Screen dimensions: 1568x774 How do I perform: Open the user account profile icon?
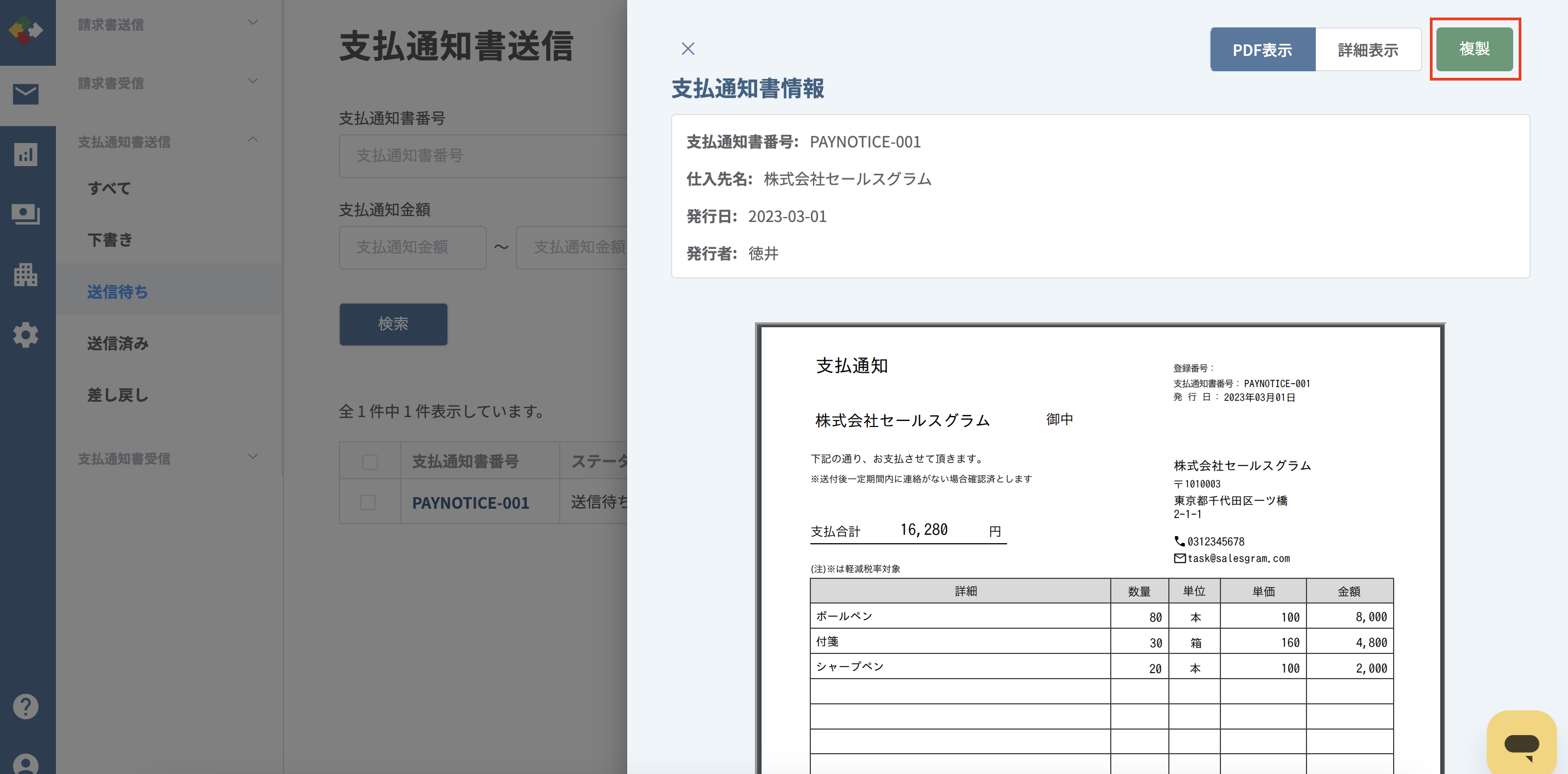[26, 764]
